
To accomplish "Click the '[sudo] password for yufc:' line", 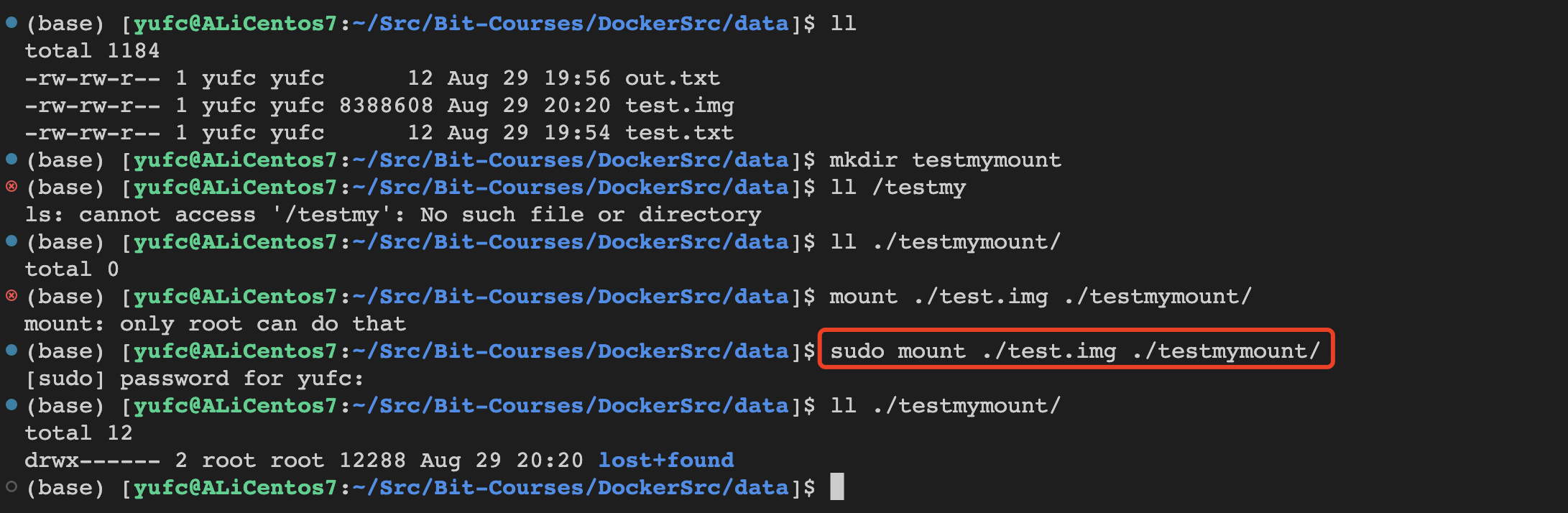I will click(194, 378).
